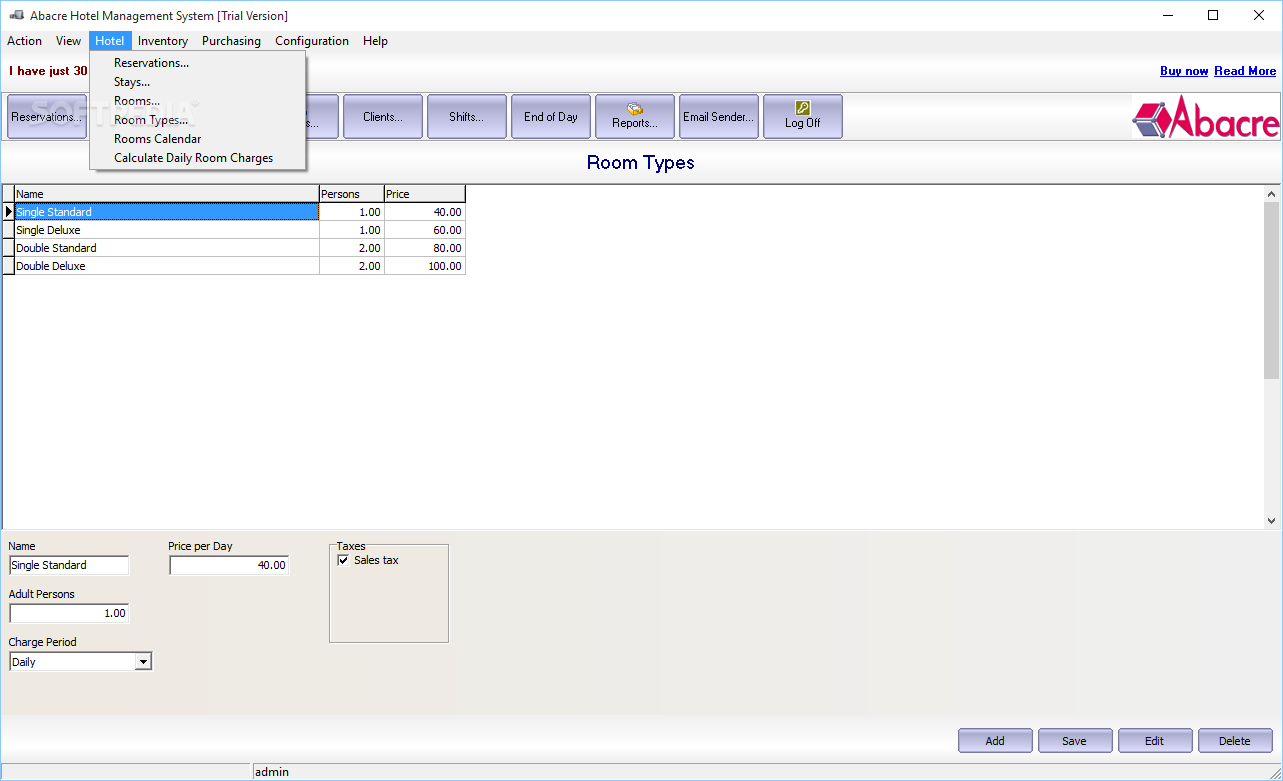The height and width of the screenshot is (781, 1283).
Task: Click the Log Off key icon button
Action: tap(803, 116)
